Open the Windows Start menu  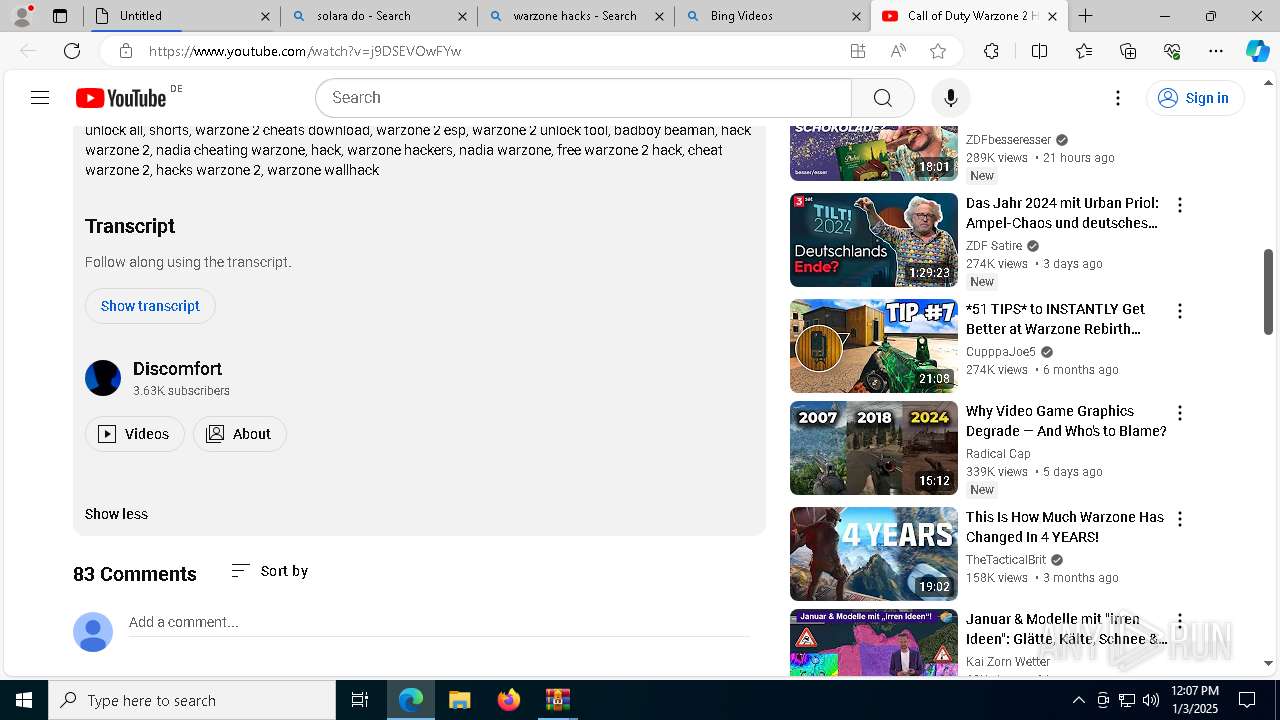point(24,700)
